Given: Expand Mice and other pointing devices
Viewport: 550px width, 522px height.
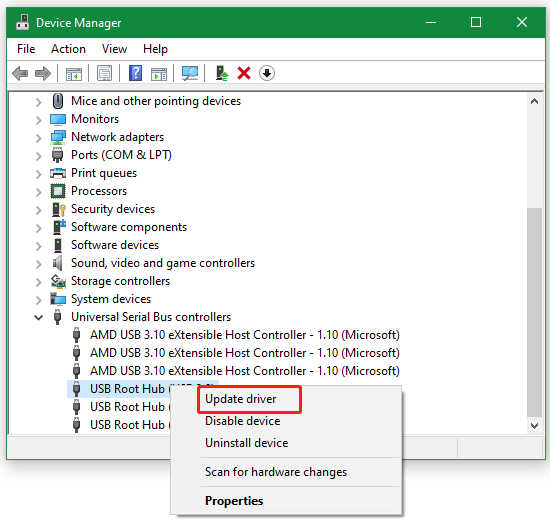Looking at the screenshot, I should pos(39,102).
